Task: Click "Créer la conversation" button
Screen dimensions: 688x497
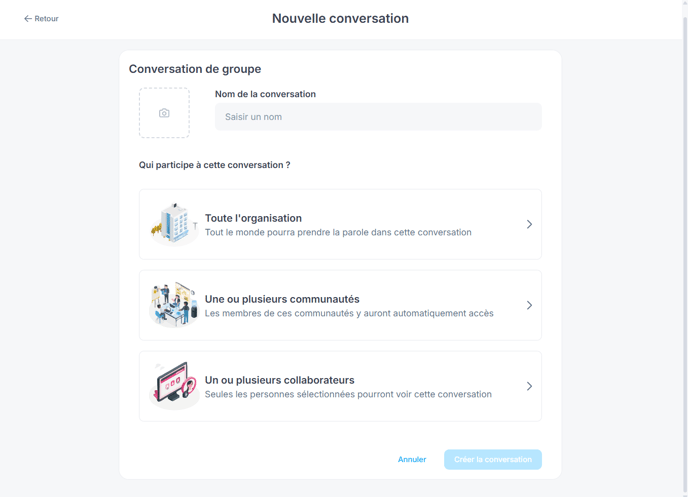Action: (493, 460)
